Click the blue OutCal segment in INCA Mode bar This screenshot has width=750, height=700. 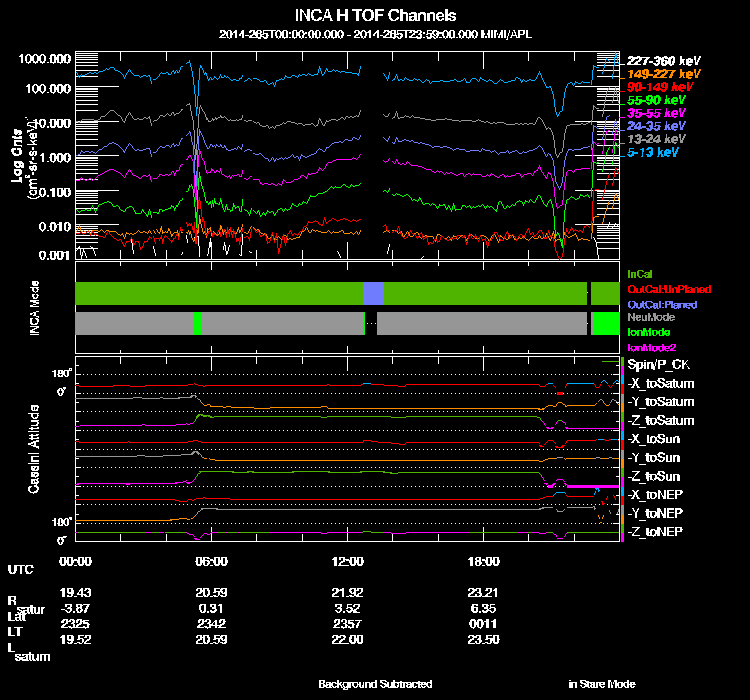click(373, 293)
